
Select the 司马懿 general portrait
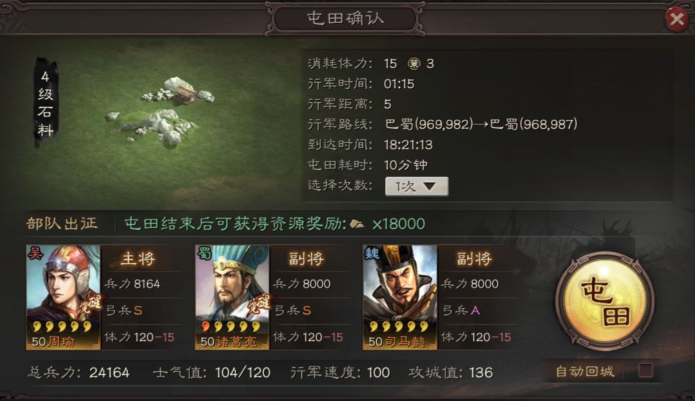click(x=400, y=297)
